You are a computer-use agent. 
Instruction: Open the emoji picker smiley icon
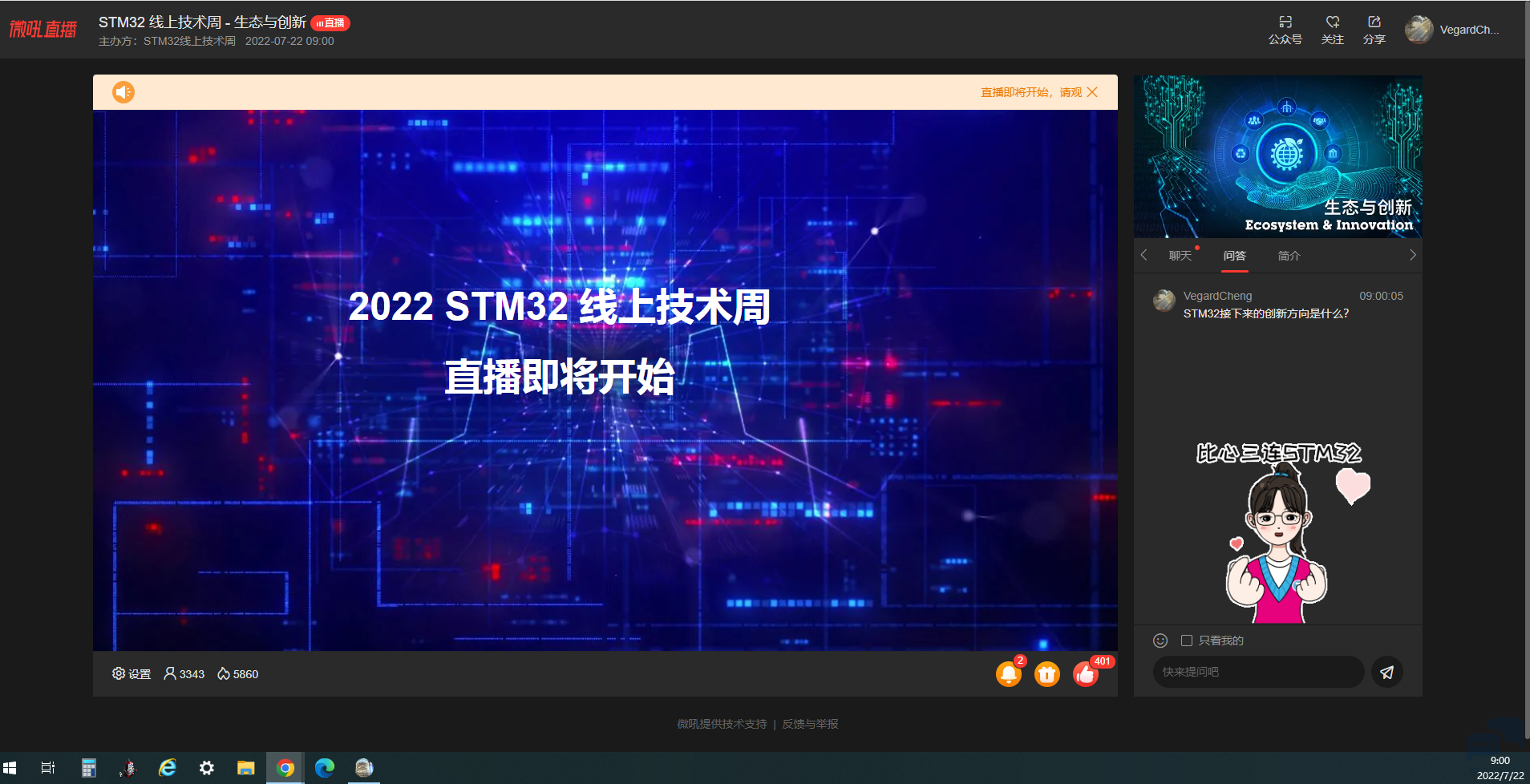[1160, 641]
